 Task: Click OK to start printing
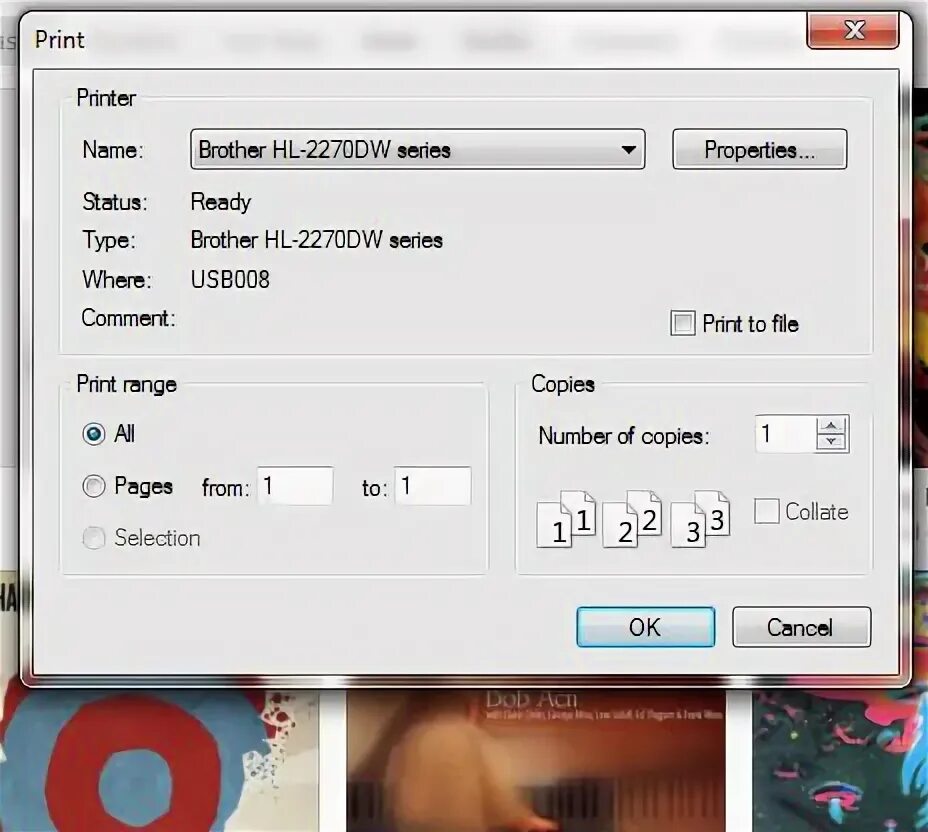tap(646, 627)
